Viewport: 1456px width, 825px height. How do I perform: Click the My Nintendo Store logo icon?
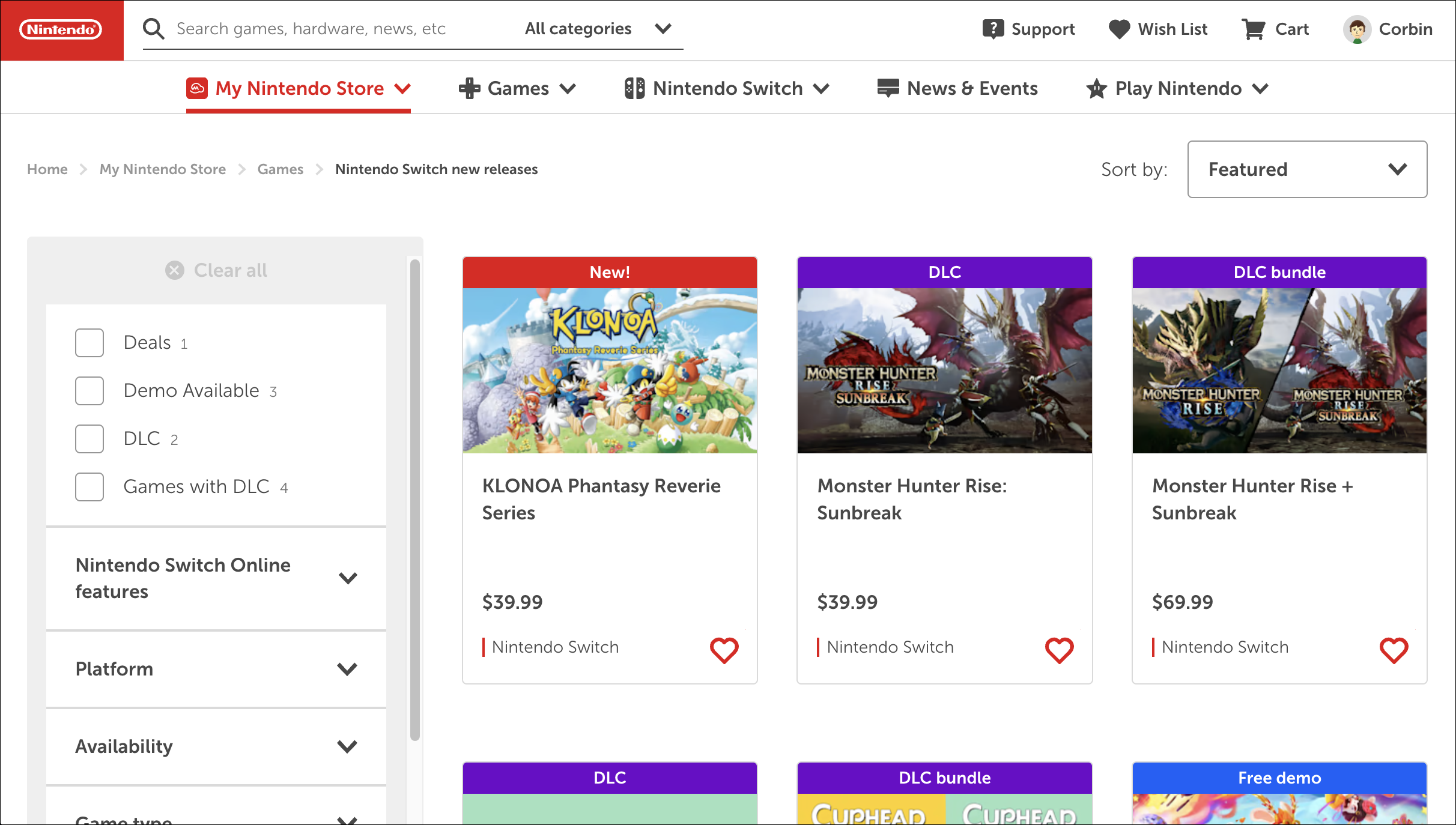[x=196, y=88]
